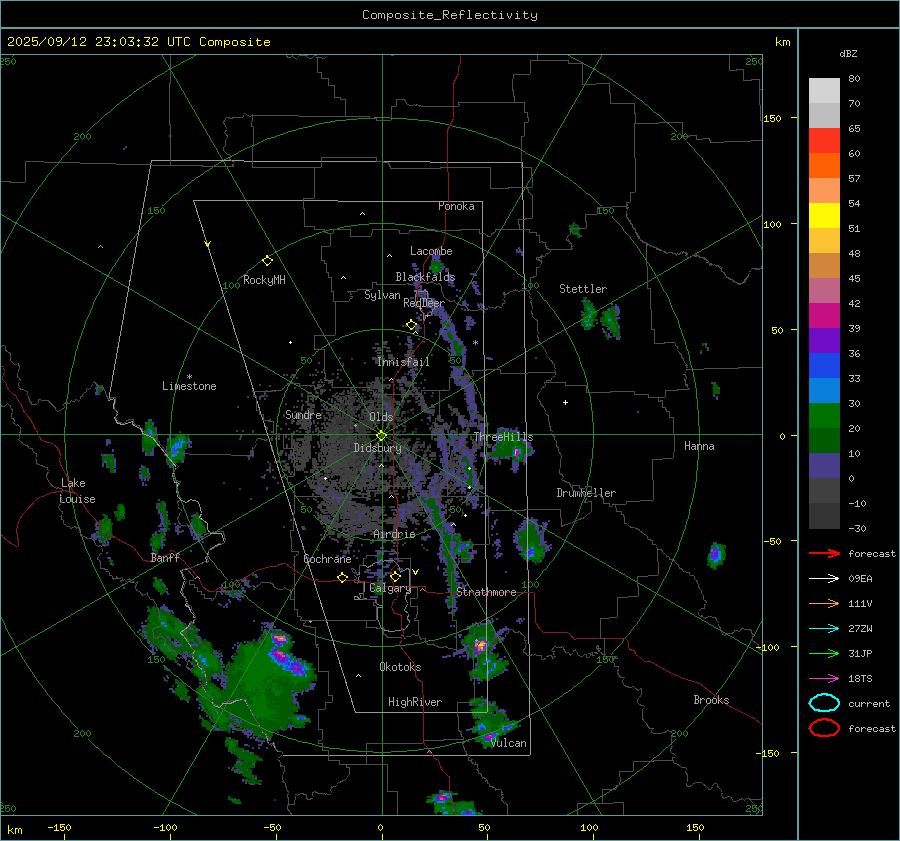Click the Drumheller town label

(x=586, y=493)
